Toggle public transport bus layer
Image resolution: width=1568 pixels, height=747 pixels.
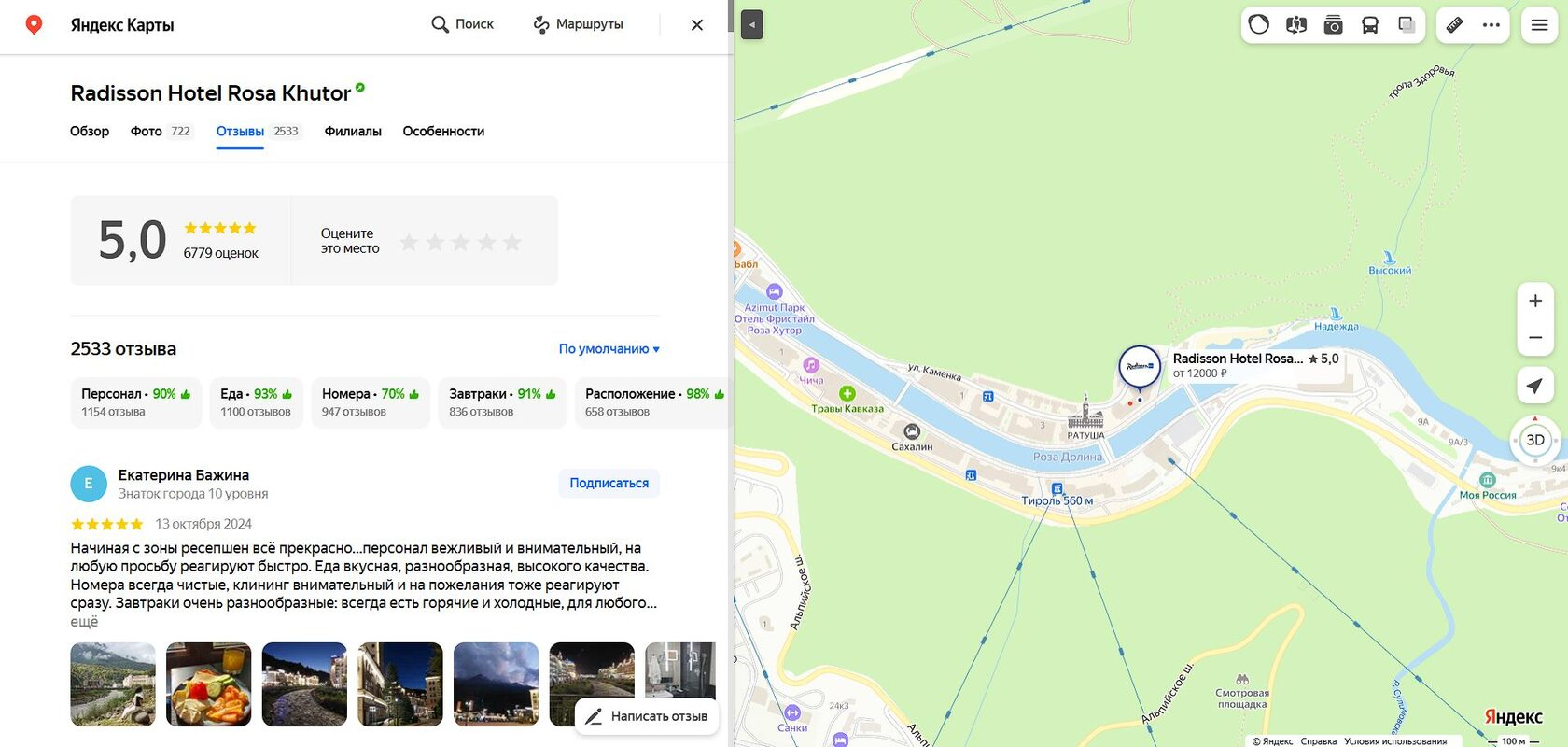click(x=1370, y=24)
